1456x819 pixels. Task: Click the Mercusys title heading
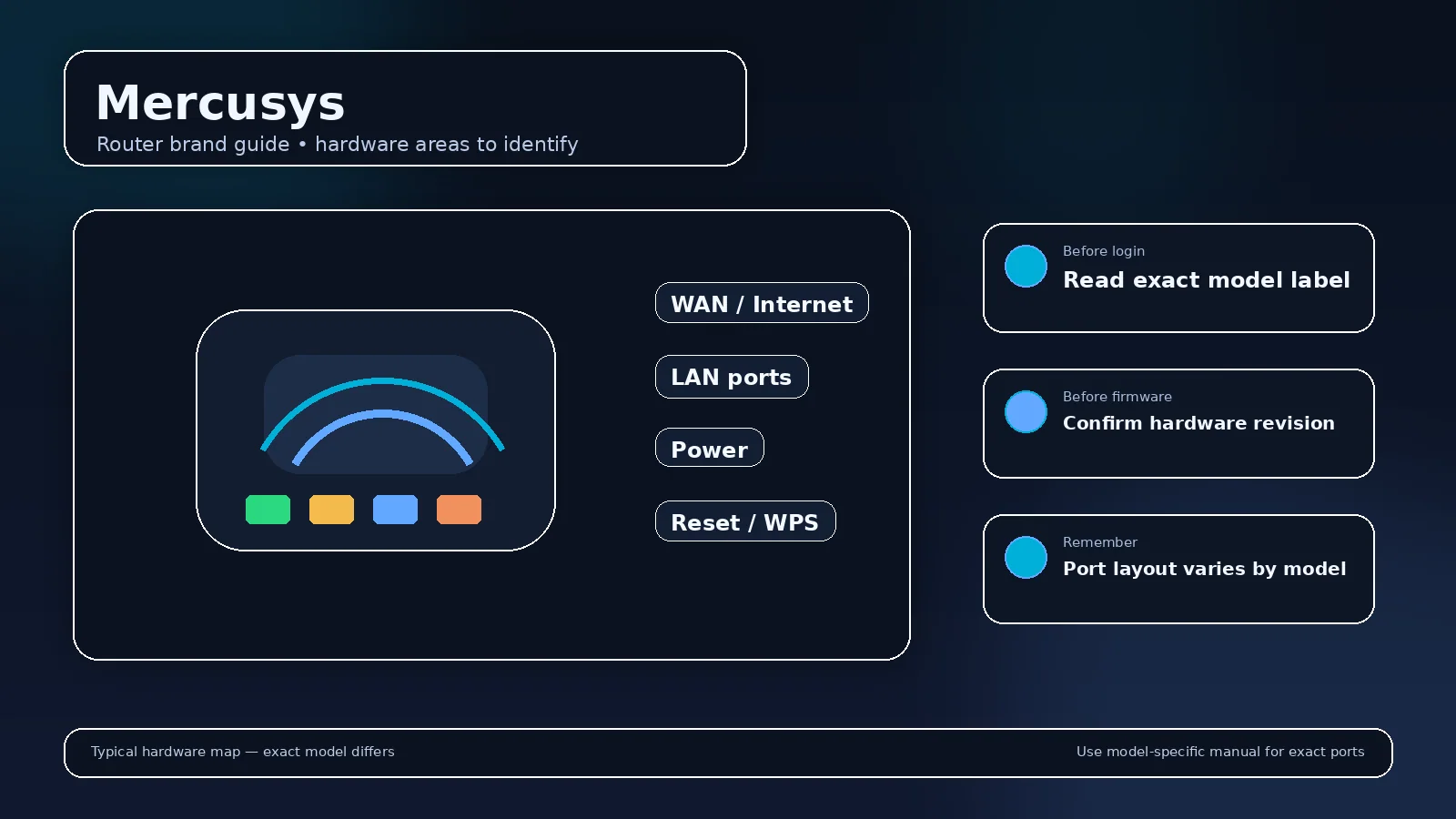(x=220, y=103)
